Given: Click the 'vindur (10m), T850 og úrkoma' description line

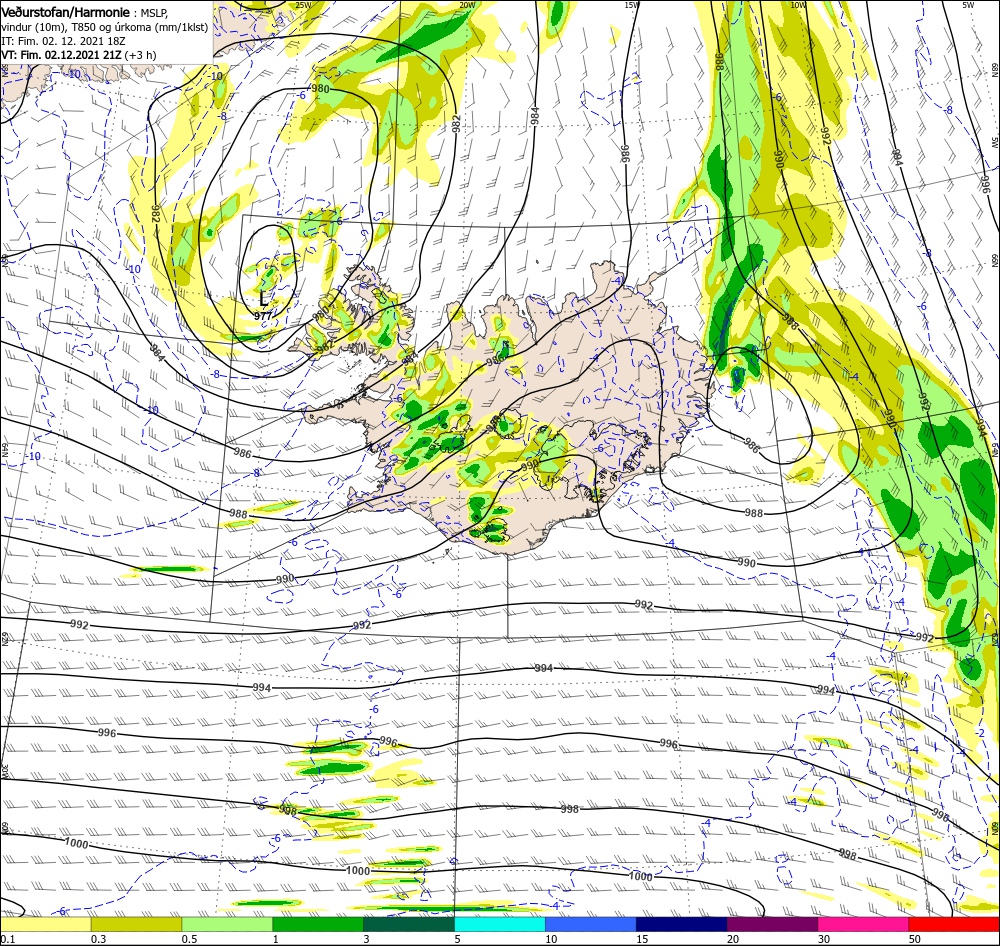Looking at the screenshot, I should click(x=105, y=27).
